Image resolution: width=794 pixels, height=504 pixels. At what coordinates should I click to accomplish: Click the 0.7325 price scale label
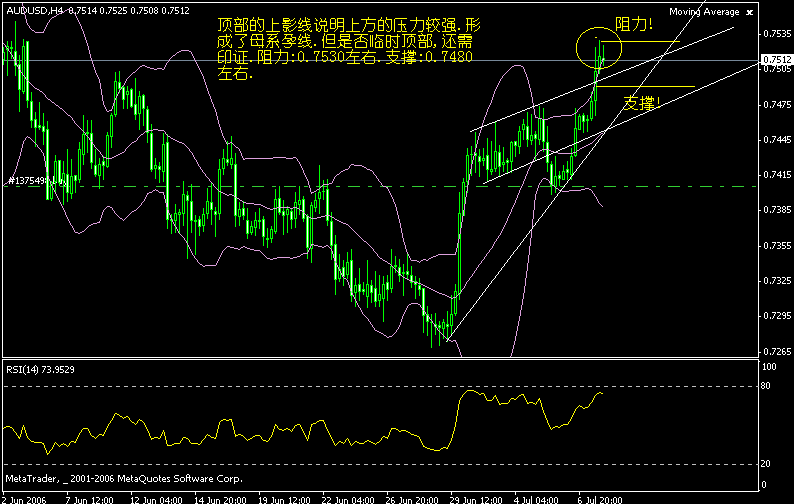click(x=777, y=280)
